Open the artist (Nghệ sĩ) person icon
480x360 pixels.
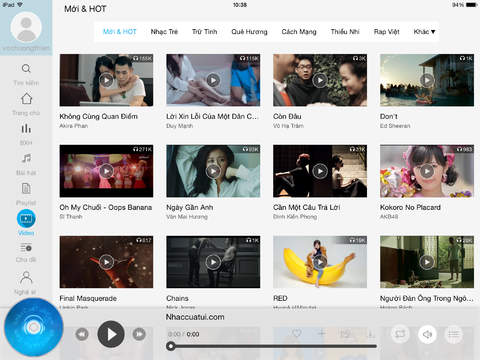[x=26, y=277]
